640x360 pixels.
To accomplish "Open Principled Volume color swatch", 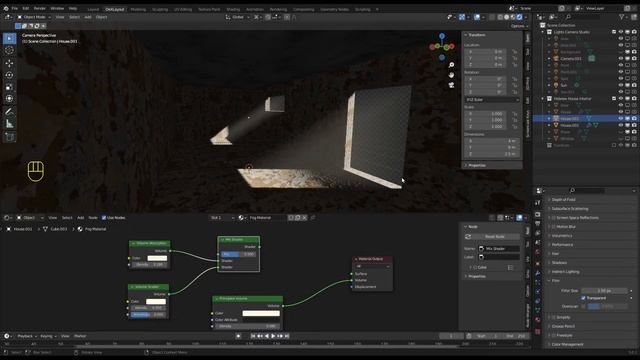I will [261, 313].
